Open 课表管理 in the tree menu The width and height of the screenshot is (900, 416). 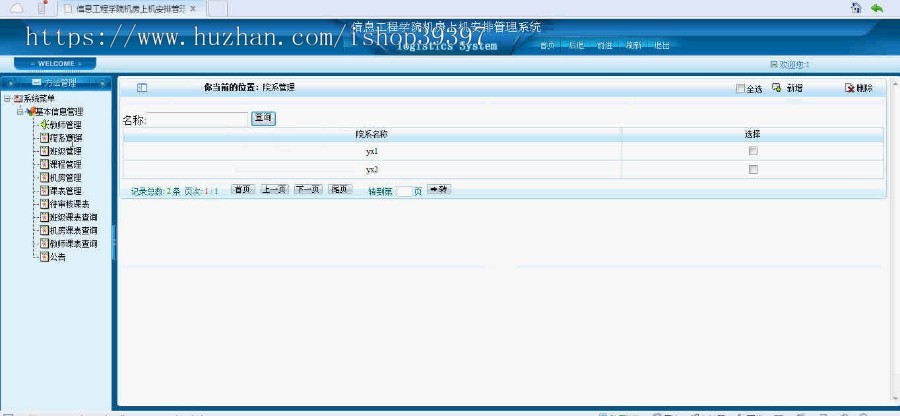65,190
